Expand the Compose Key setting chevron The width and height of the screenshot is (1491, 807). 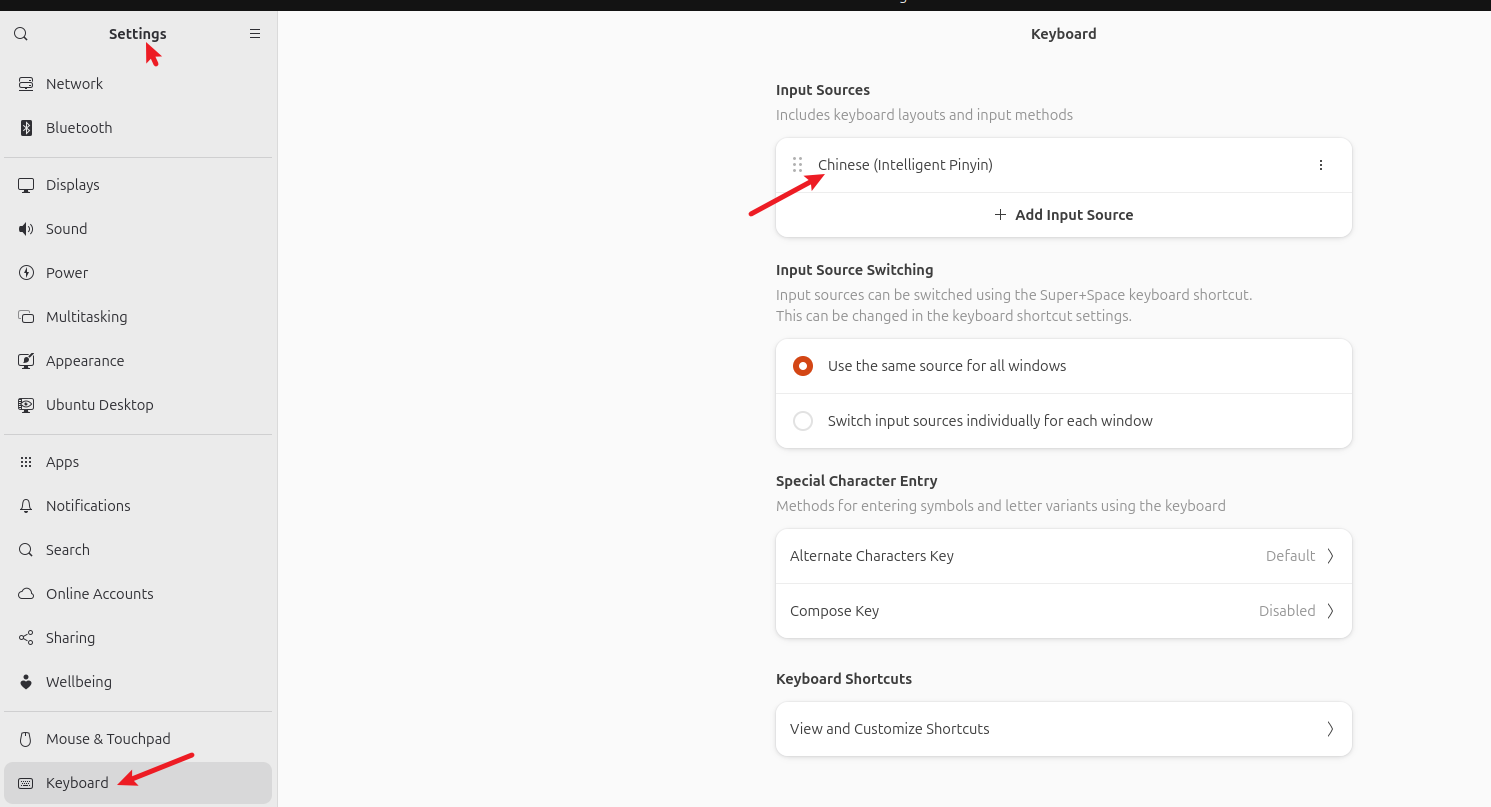[1330, 611]
